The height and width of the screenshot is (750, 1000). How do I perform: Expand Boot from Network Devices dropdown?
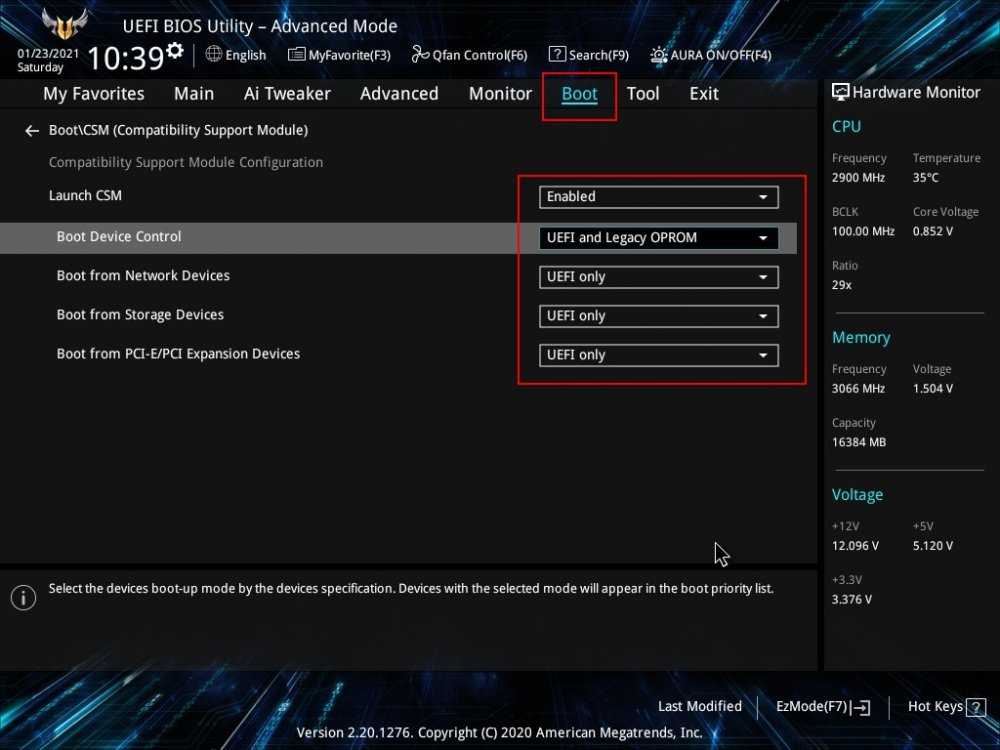tap(658, 277)
